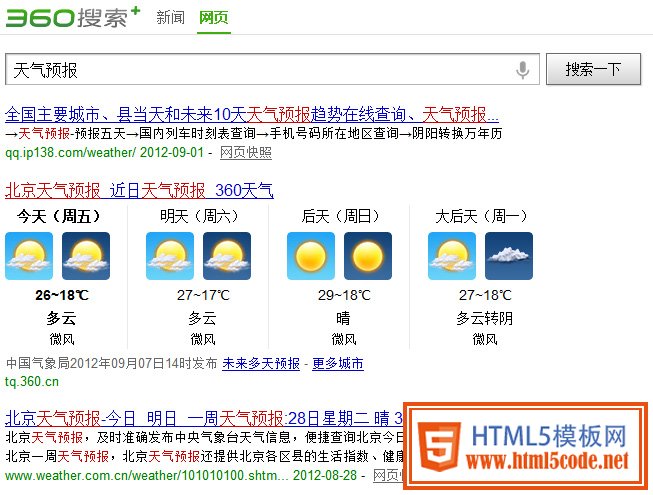
Task: Click the 大后天（周一） heading
Action: [484, 216]
